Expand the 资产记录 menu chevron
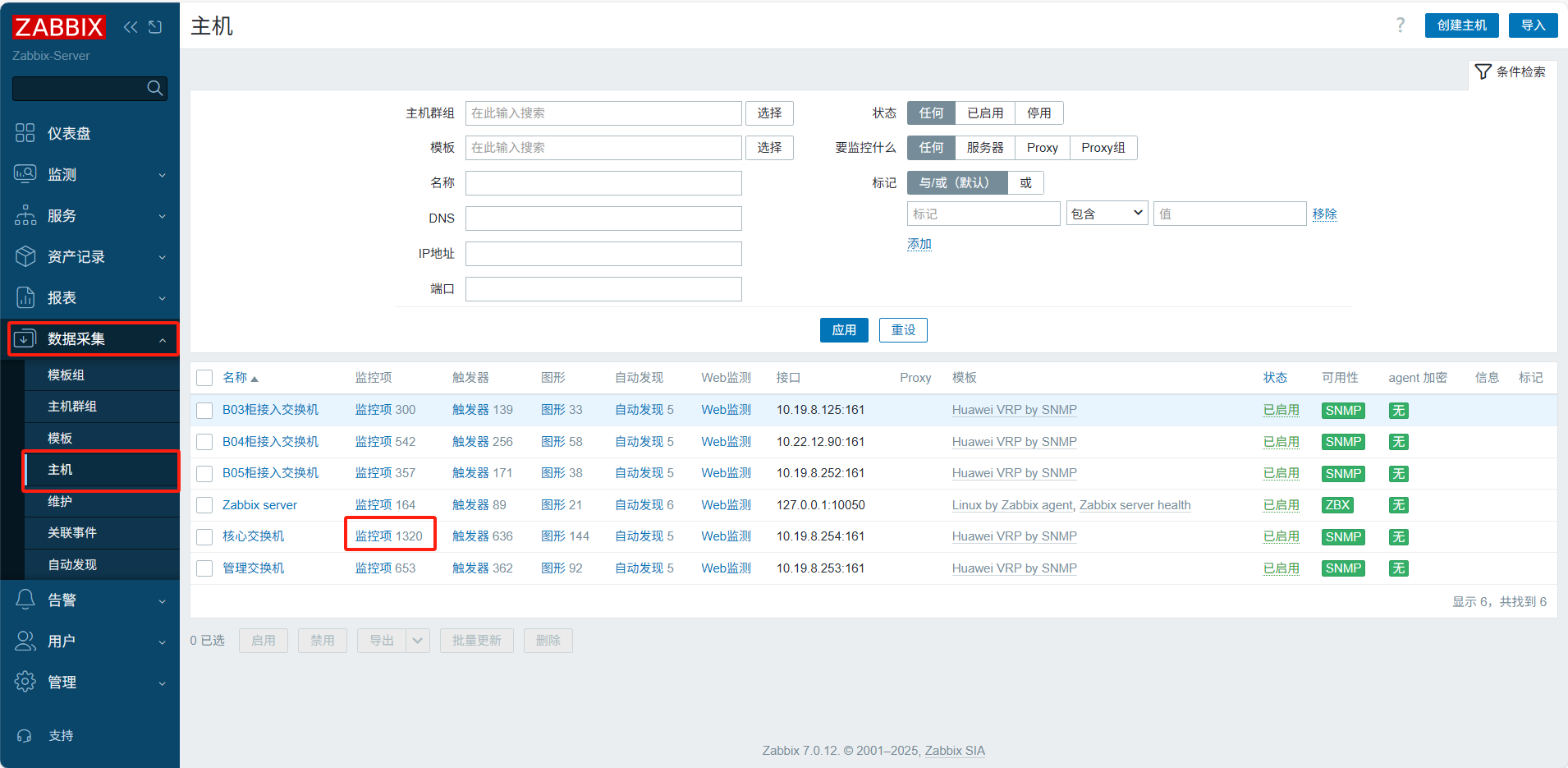 point(163,257)
